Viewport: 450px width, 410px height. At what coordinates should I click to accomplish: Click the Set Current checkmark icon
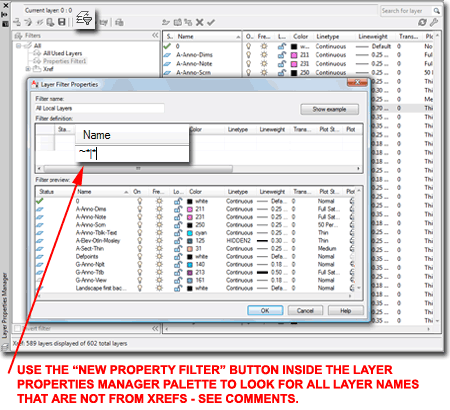tap(211, 22)
